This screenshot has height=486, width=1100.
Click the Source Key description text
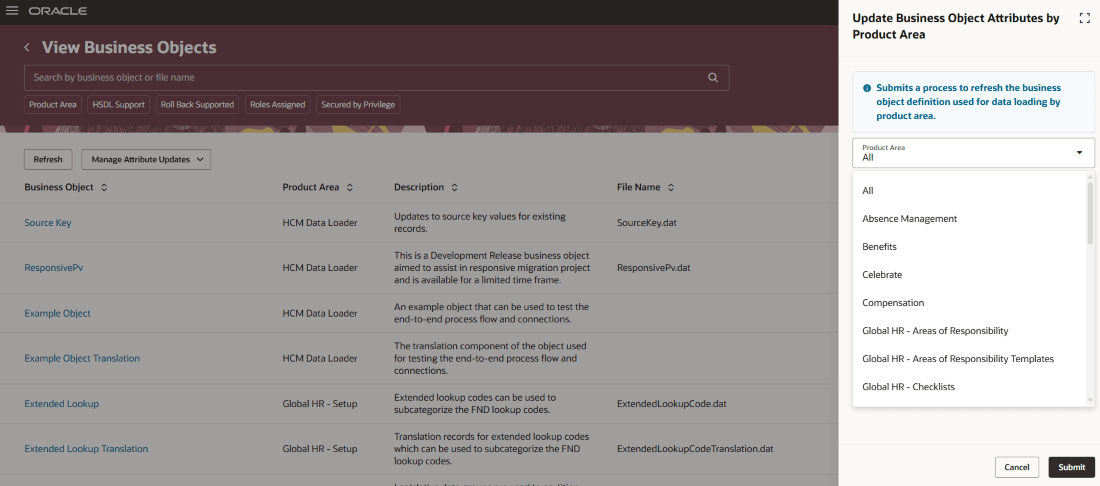pyautogui.click(x=480, y=223)
